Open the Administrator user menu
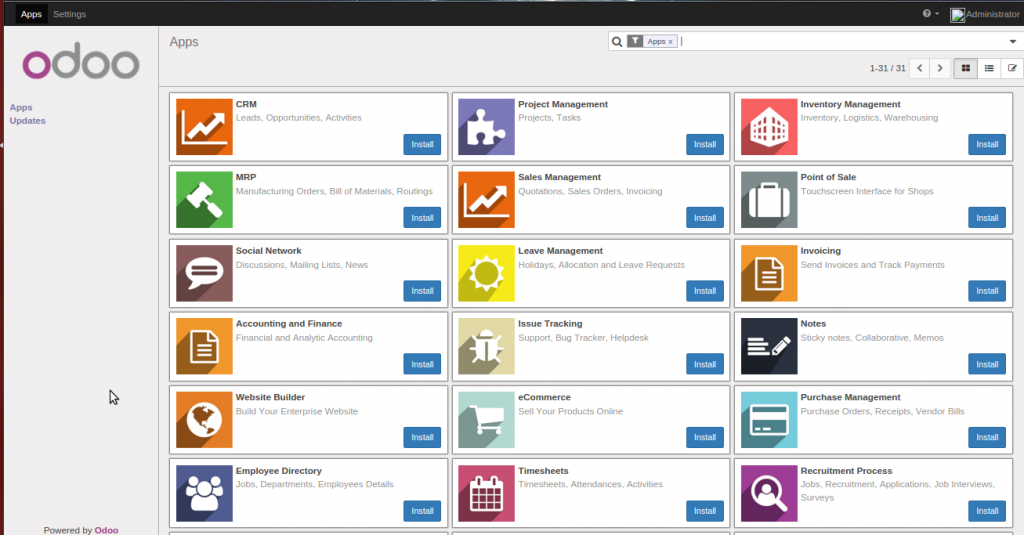1024x535 pixels. [985, 14]
